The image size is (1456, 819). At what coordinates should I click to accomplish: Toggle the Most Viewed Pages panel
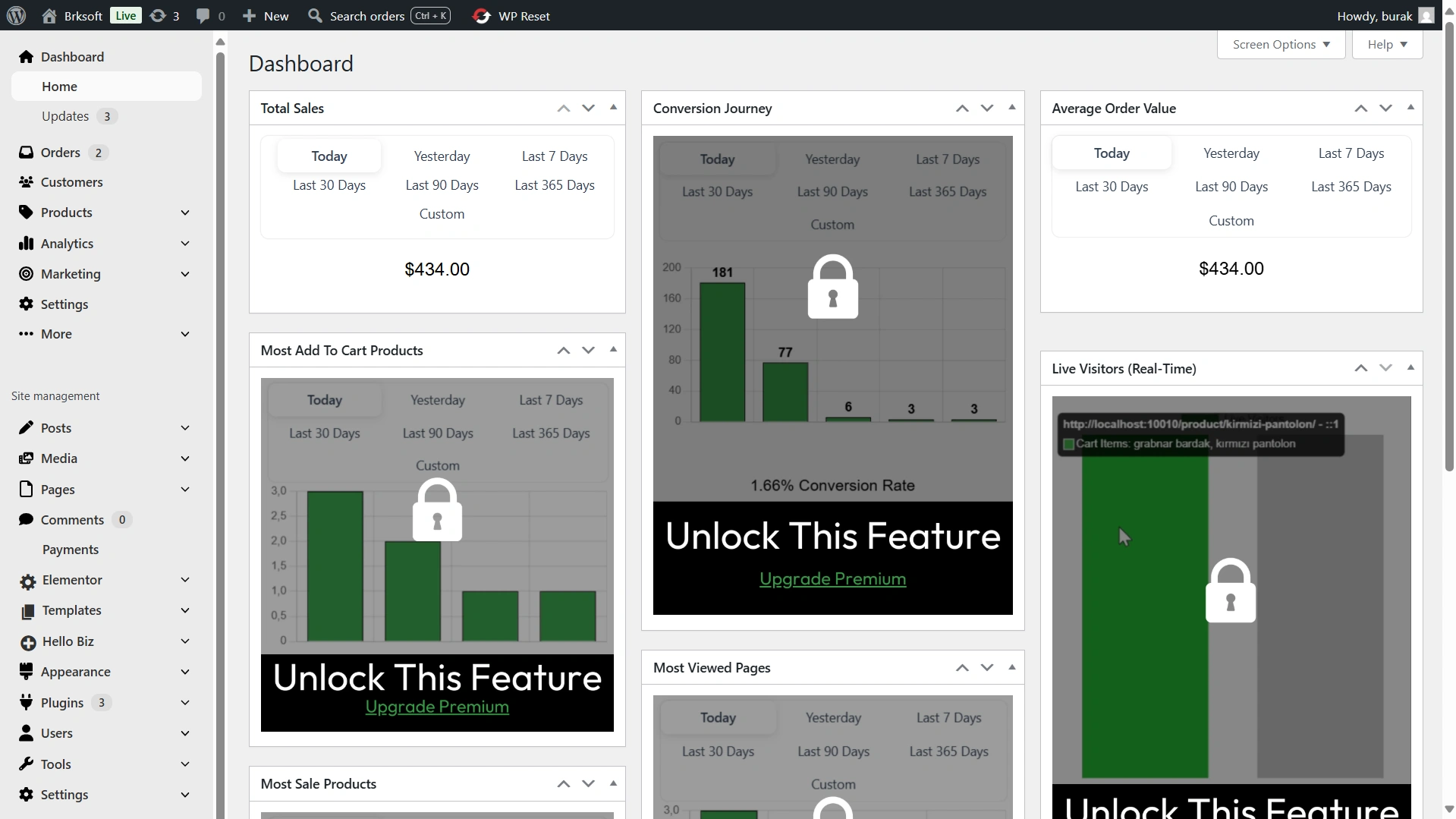1011,667
